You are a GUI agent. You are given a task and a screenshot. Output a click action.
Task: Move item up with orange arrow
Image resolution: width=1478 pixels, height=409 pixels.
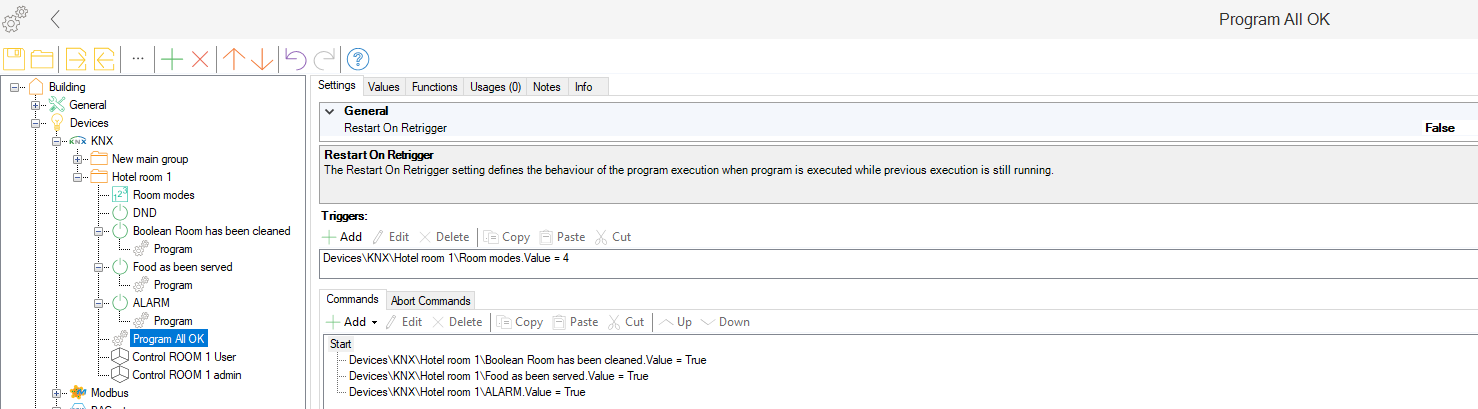(234, 59)
